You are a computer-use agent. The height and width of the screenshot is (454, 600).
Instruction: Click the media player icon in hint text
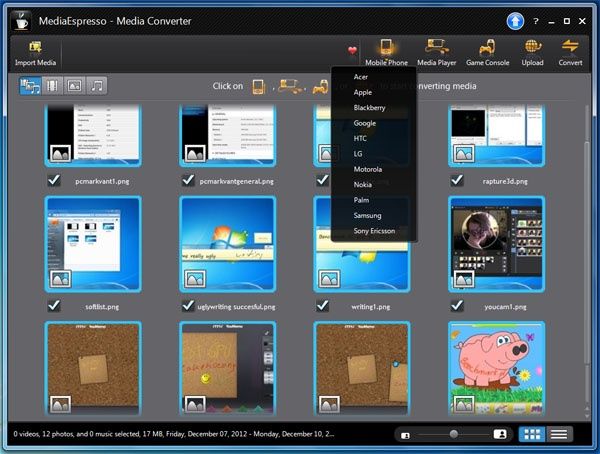pos(290,86)
